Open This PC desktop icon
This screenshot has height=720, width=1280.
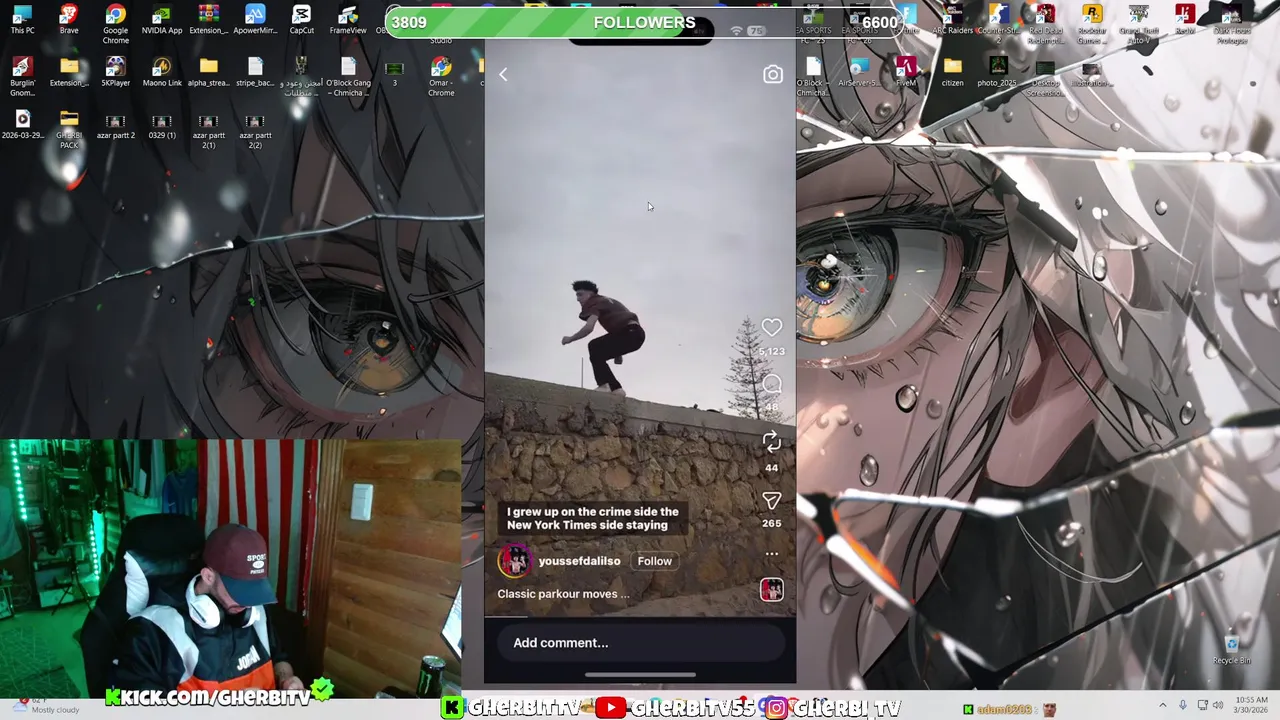pyautogui.click(x=22, y=19)
